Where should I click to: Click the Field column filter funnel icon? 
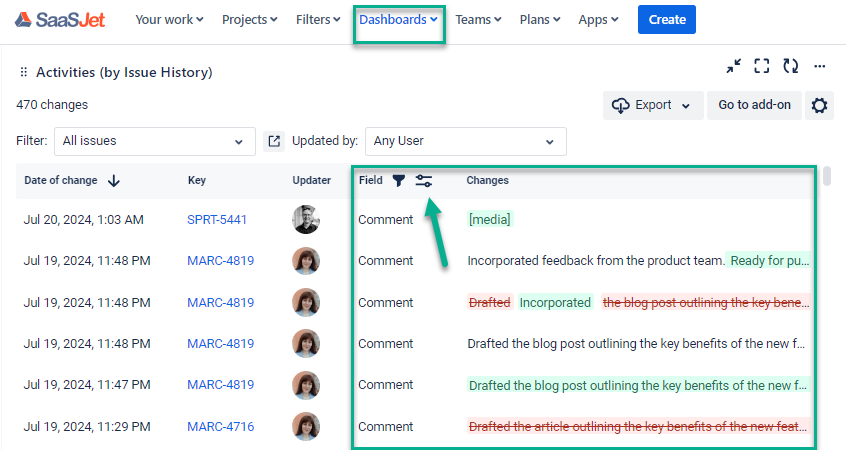click(398, 180)
